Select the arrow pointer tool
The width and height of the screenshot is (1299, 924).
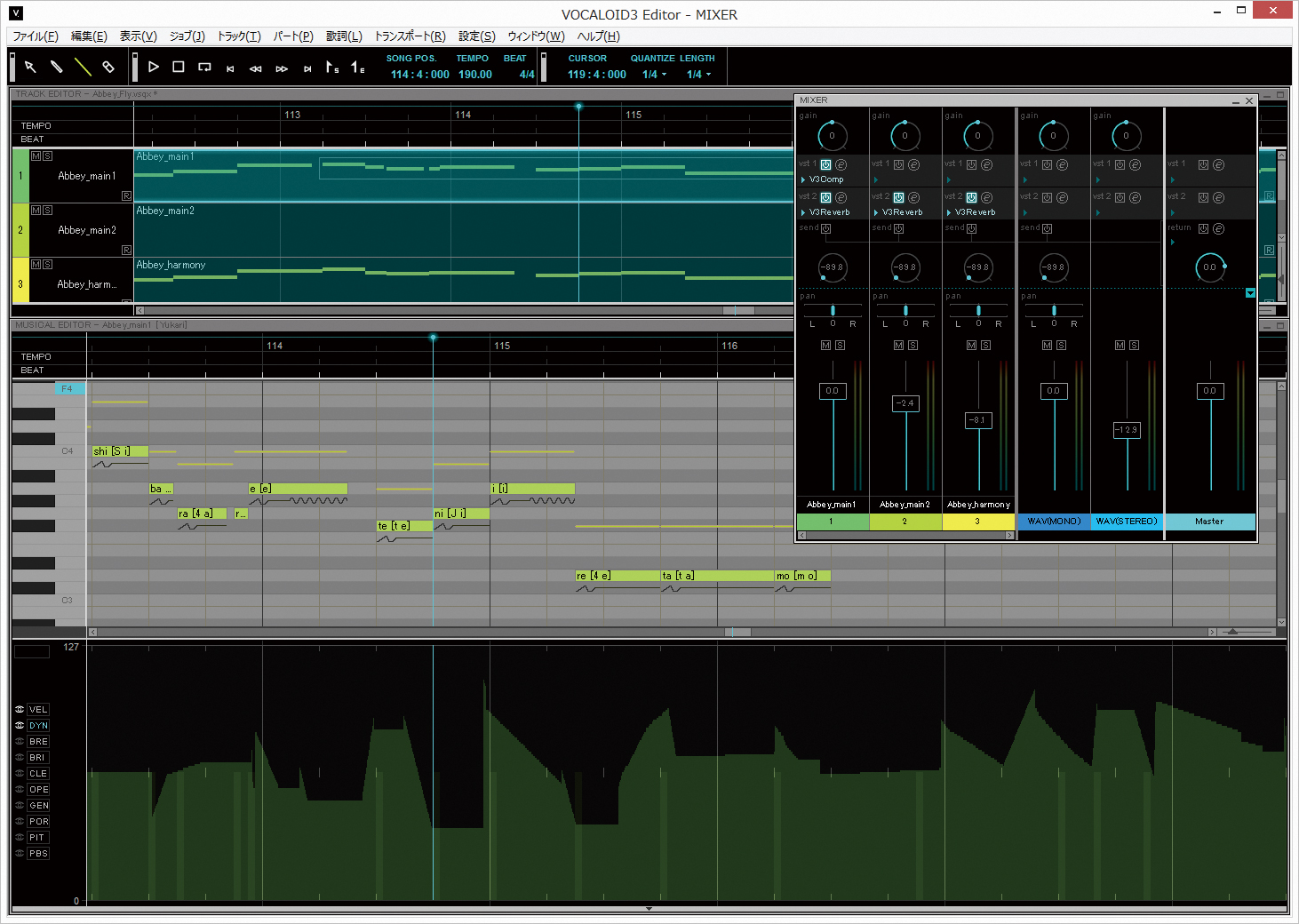coord(30,67)
